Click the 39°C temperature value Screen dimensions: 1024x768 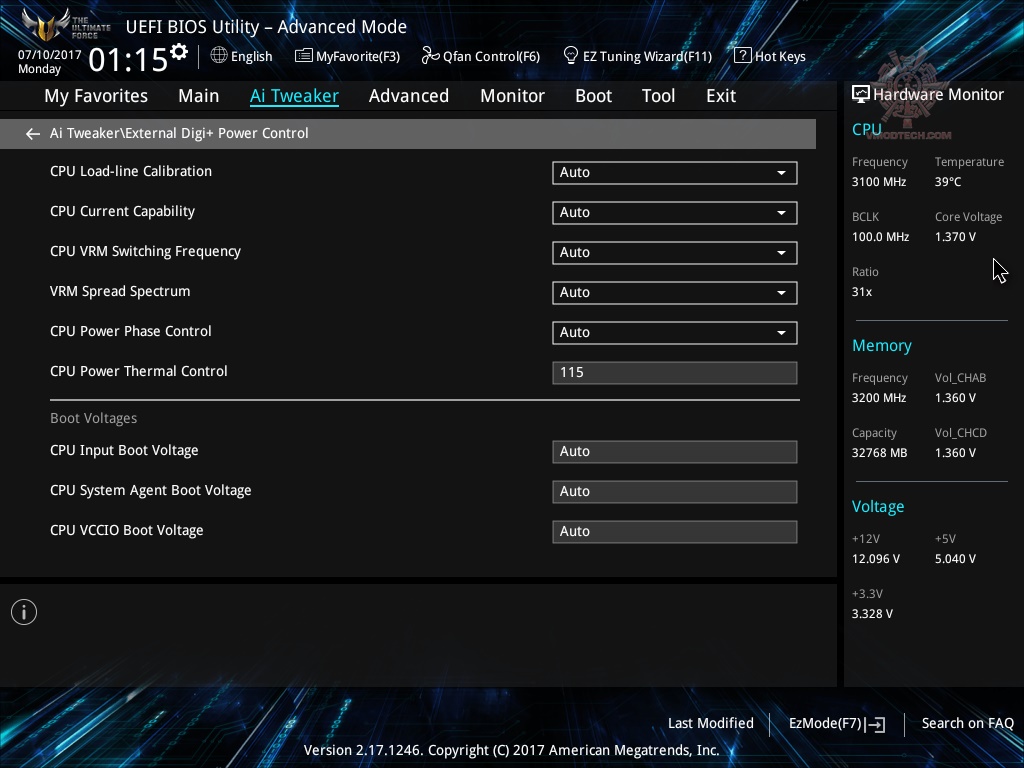pos(948,182)
